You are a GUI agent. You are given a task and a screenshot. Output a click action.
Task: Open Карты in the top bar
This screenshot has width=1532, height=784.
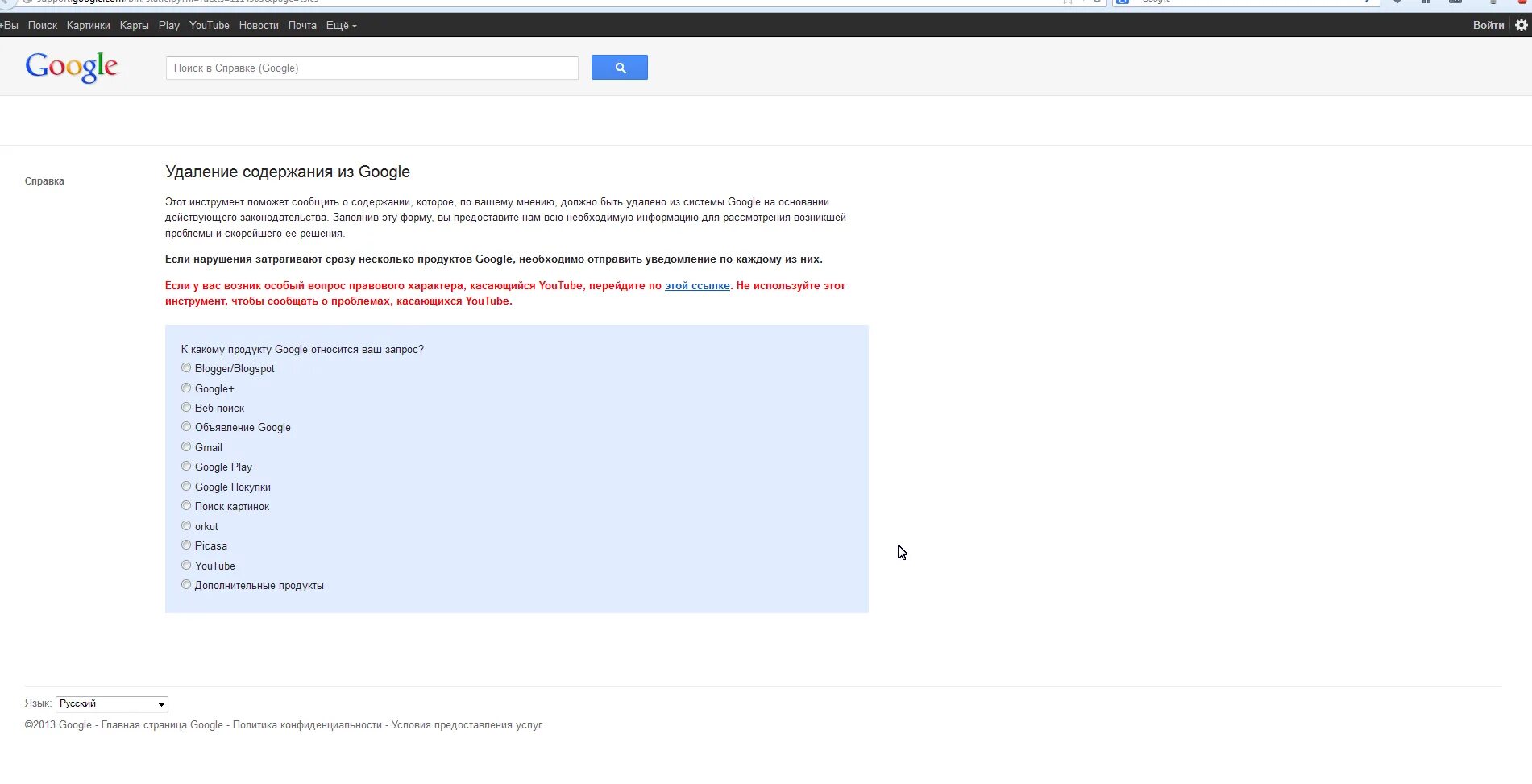(135, 26)
